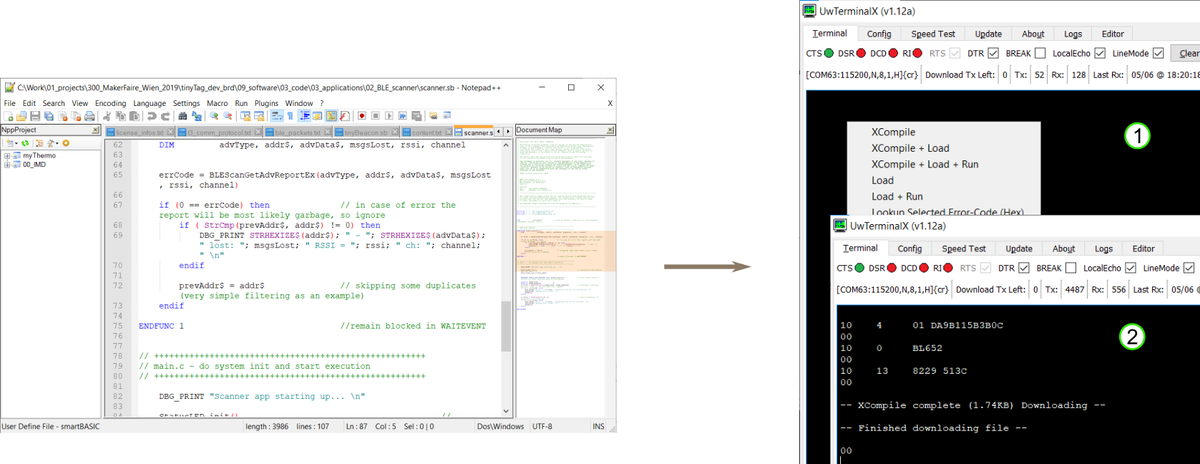Click the Print icon in Notepad++ toolbar
Screen dimensions: 1200x464
click(90, 116)
